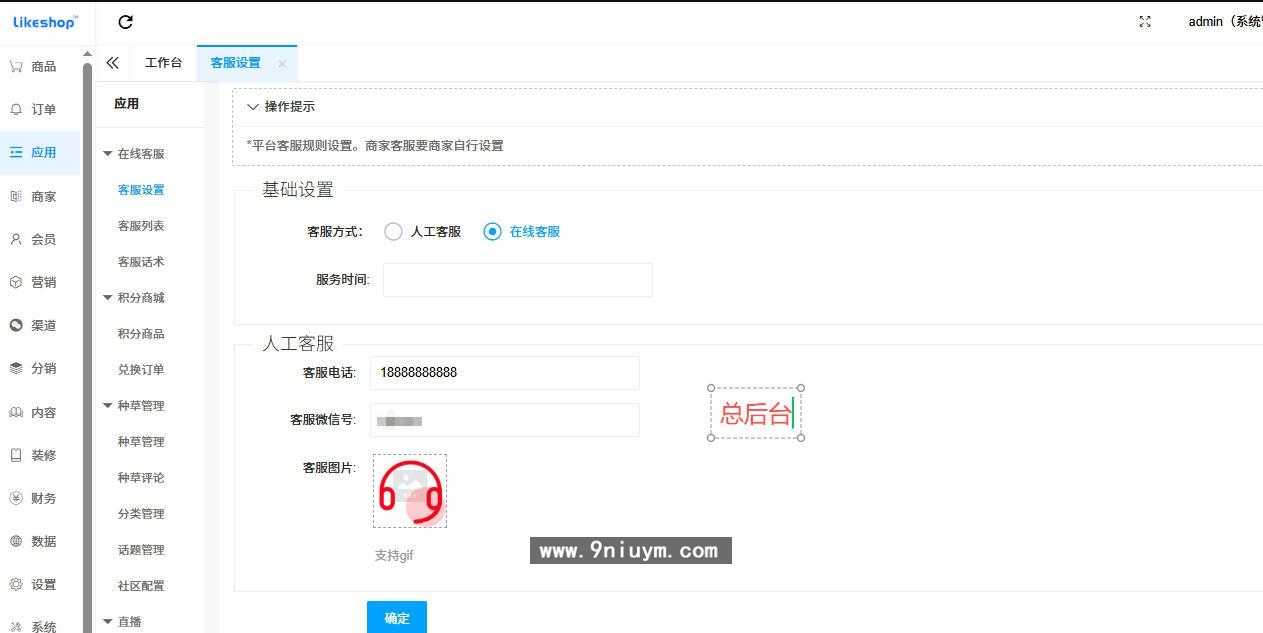The height and width of the screenshot is (633, 1263).
Task: Collapse the 操作提示 tips panel
Action: 253,106
